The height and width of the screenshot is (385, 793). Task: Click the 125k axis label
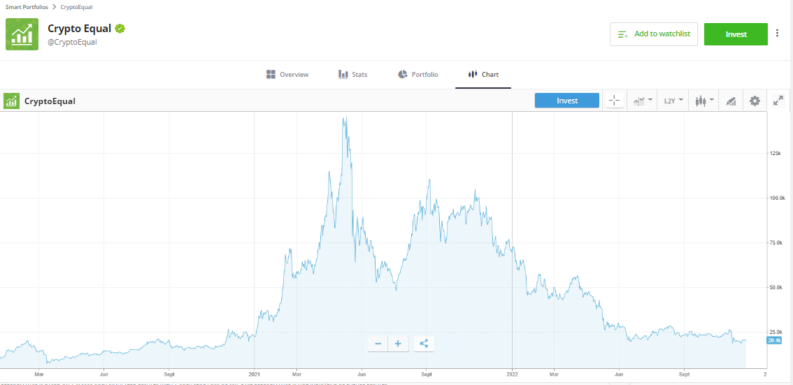775,153
